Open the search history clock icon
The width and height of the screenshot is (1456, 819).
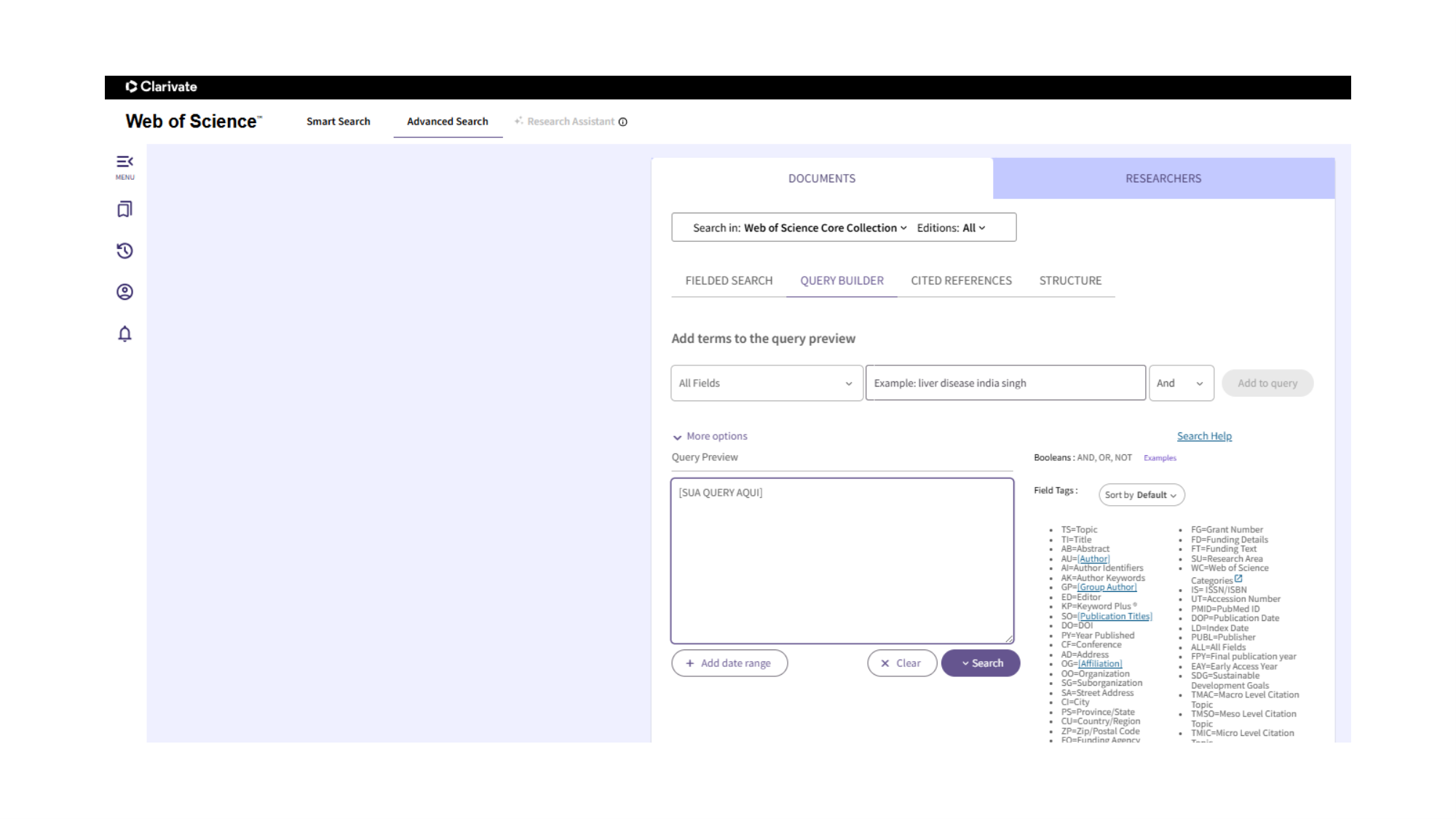(x=124, y=251)
